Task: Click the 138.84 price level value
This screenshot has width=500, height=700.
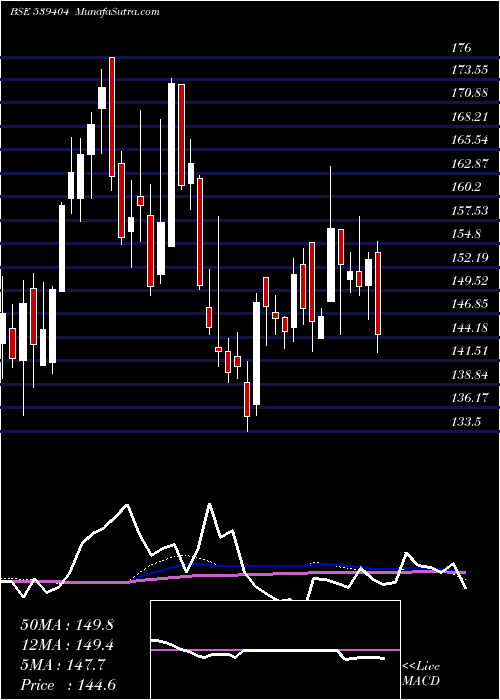Action: 469,375
